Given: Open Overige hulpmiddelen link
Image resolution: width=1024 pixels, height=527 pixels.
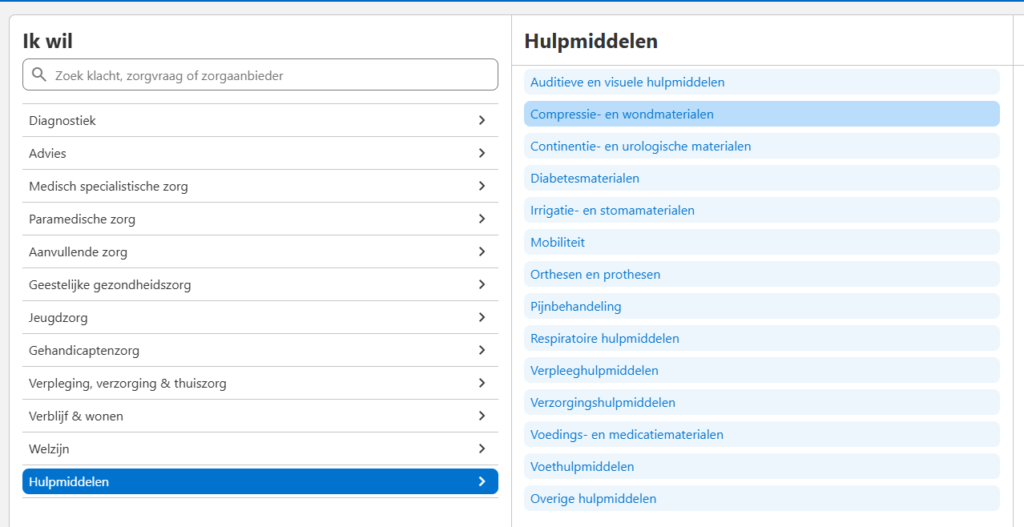Looking at the screenshot, I should click(593, 498).
